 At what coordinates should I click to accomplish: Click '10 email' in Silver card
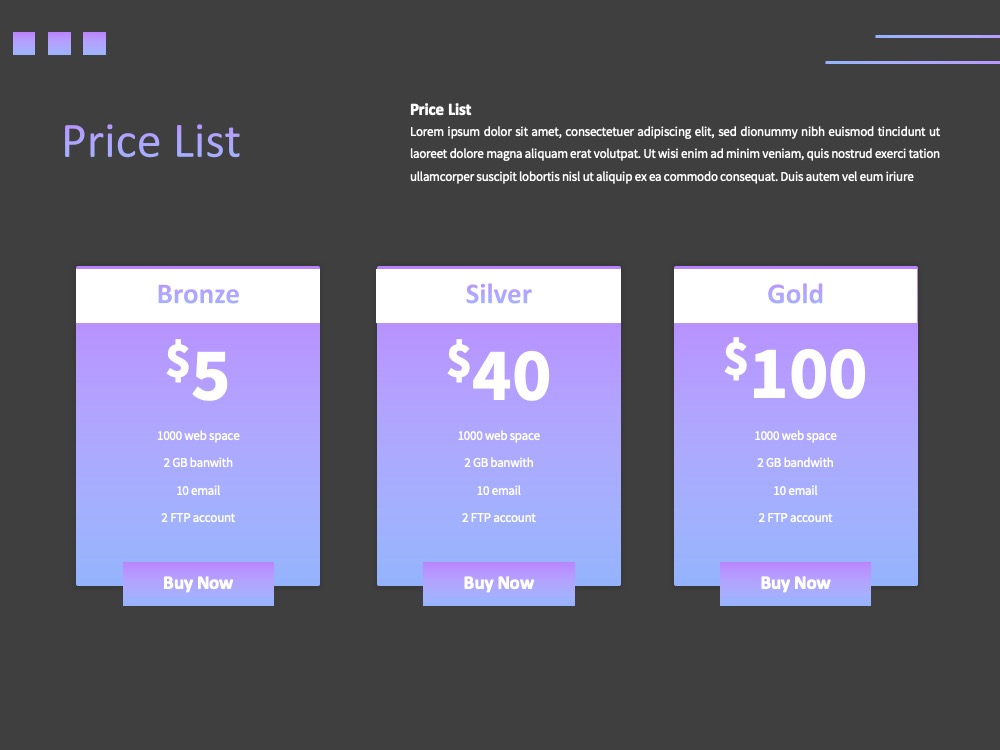coord(499,490)
